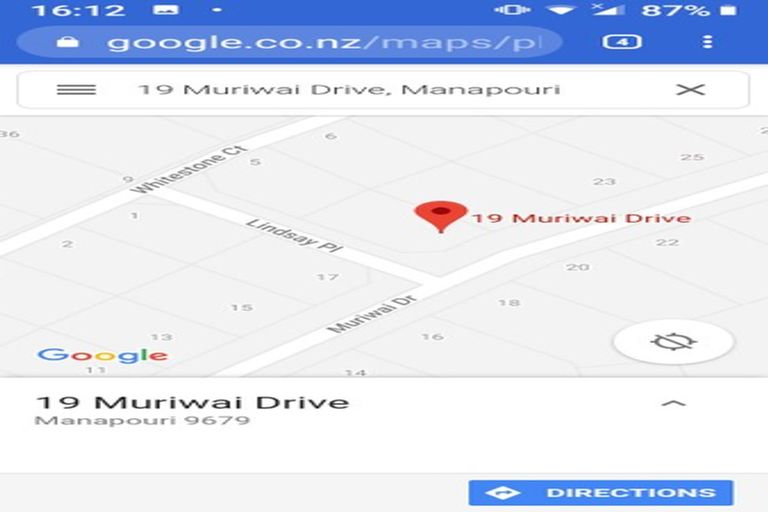The image size is (768, 512).
Task: Tap the my-location crosshair button
Action: 674,341
